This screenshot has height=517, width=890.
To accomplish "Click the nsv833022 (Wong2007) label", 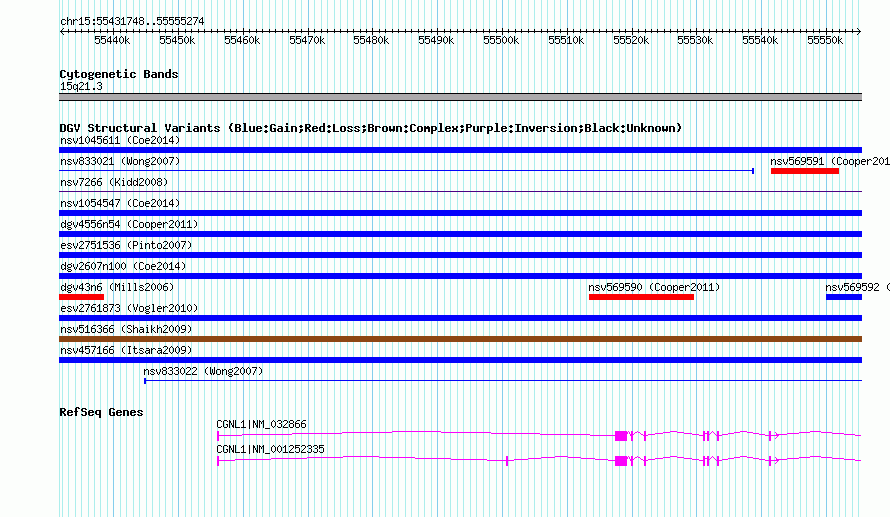I will pos(203,371).
